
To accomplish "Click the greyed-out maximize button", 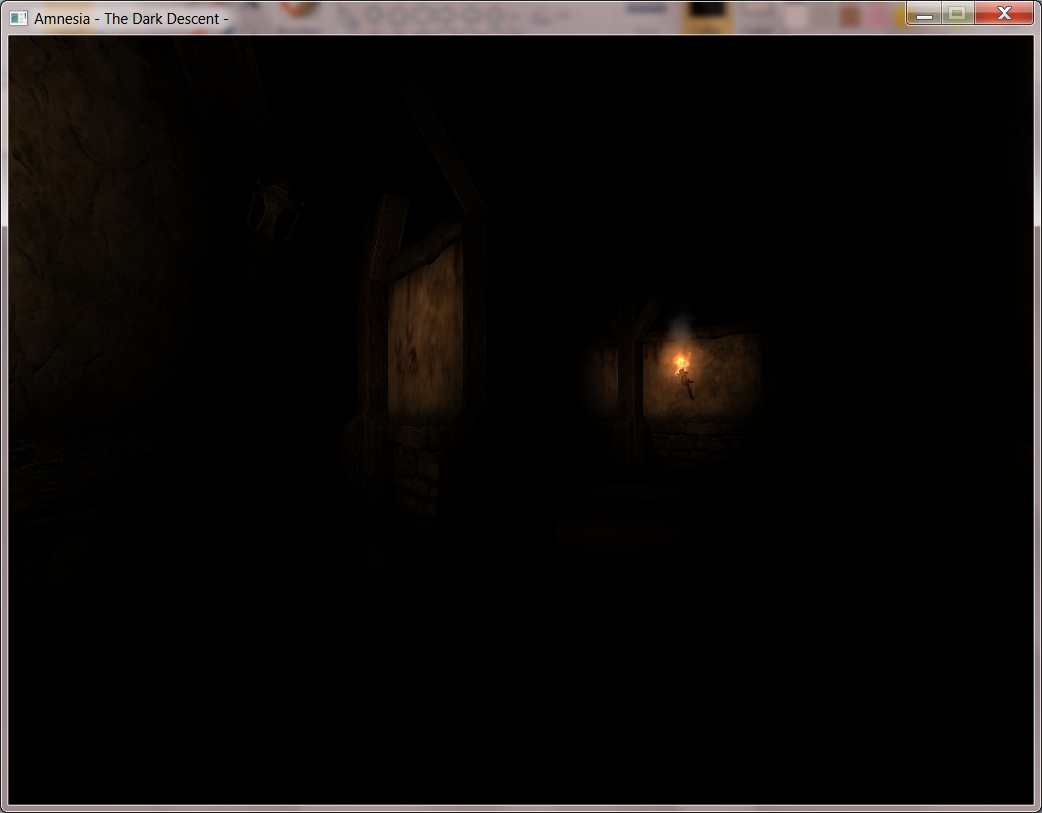I will coord(956,14).
